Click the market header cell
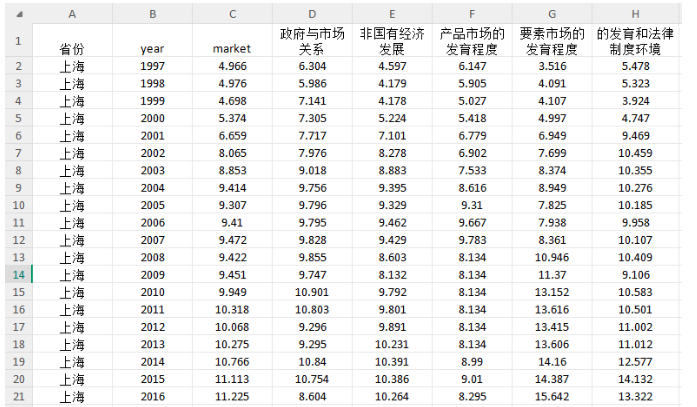The height and width of the screenshot is (407, 697). coord(232,41)
